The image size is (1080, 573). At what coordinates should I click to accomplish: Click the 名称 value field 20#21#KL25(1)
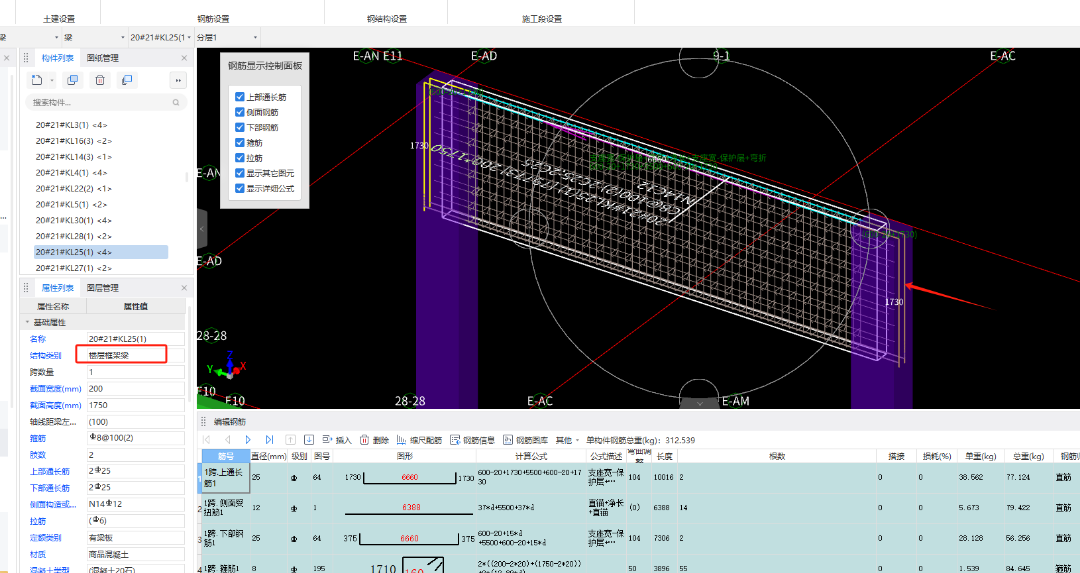click(x=136, y=339)
